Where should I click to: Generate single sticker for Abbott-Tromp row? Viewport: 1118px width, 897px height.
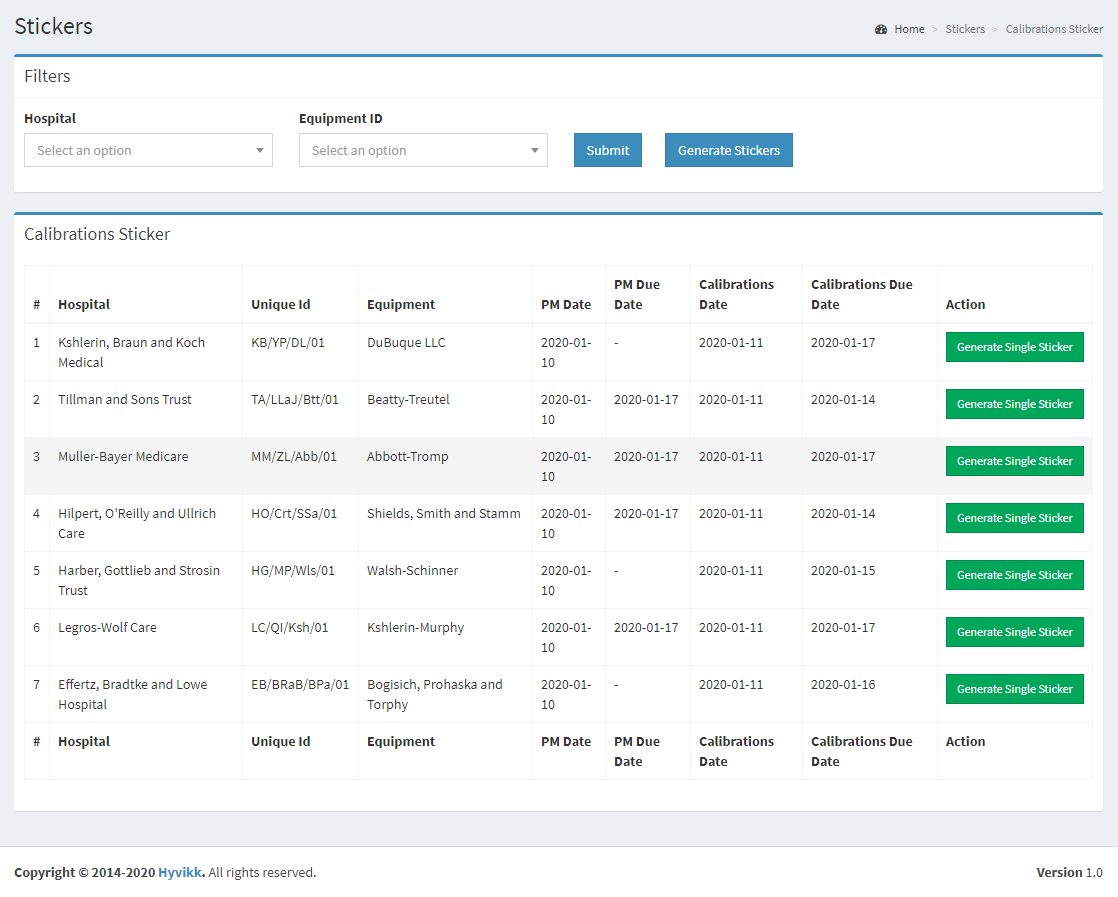[1015, 461]
